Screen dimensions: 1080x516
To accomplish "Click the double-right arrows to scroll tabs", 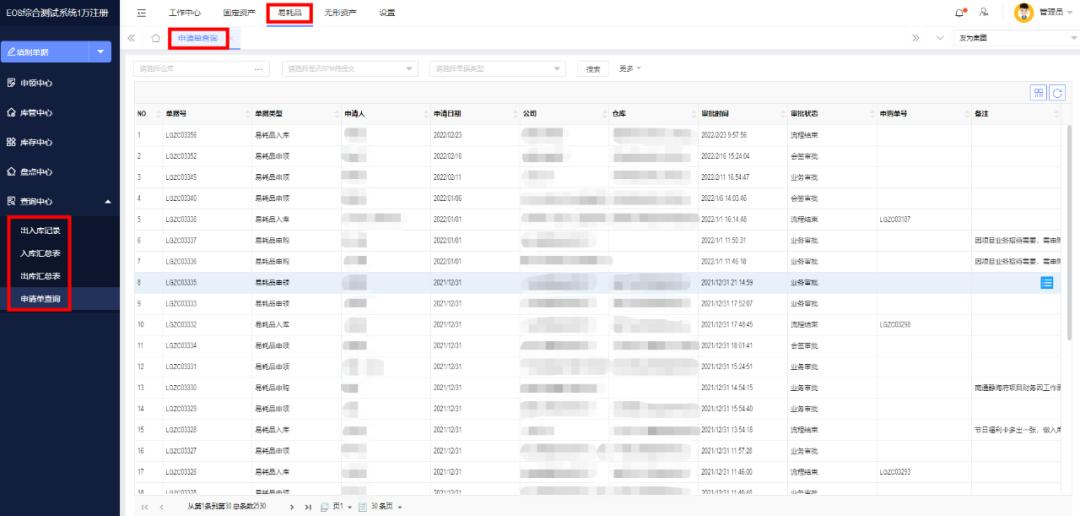I will pyautogui.click(x=916, y=39).
